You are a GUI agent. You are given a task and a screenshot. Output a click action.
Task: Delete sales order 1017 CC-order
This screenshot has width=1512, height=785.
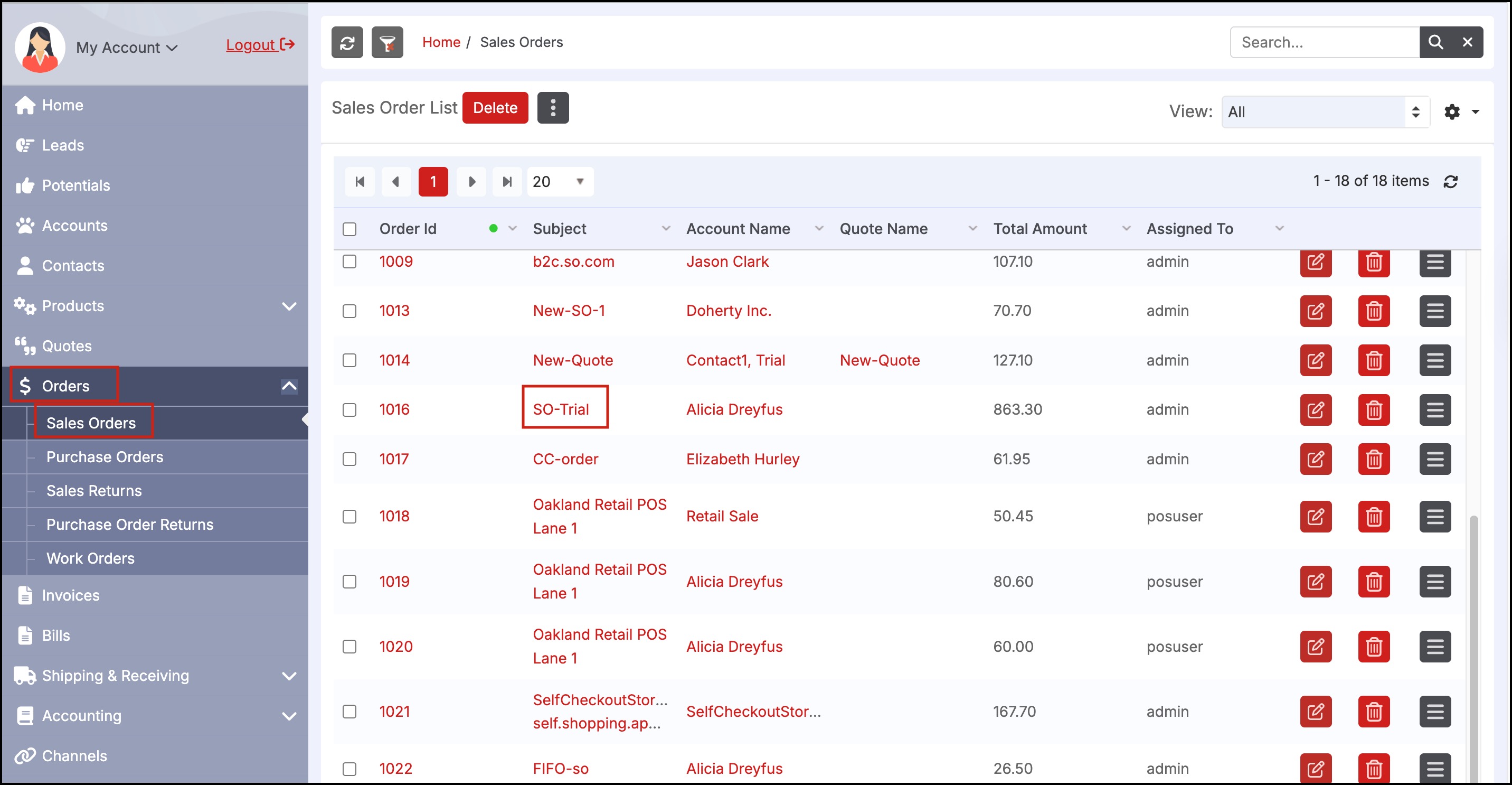[1374, 459]
